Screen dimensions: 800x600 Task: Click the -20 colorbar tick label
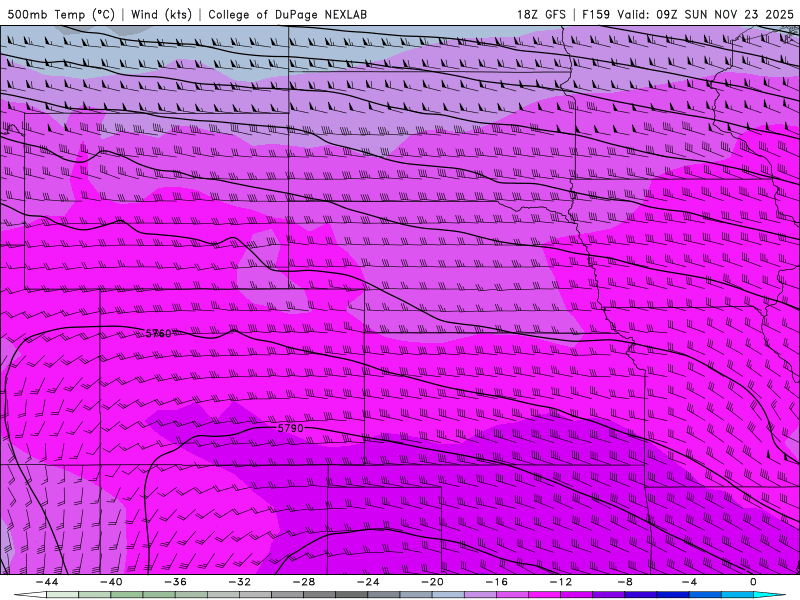tap(433, 582)
